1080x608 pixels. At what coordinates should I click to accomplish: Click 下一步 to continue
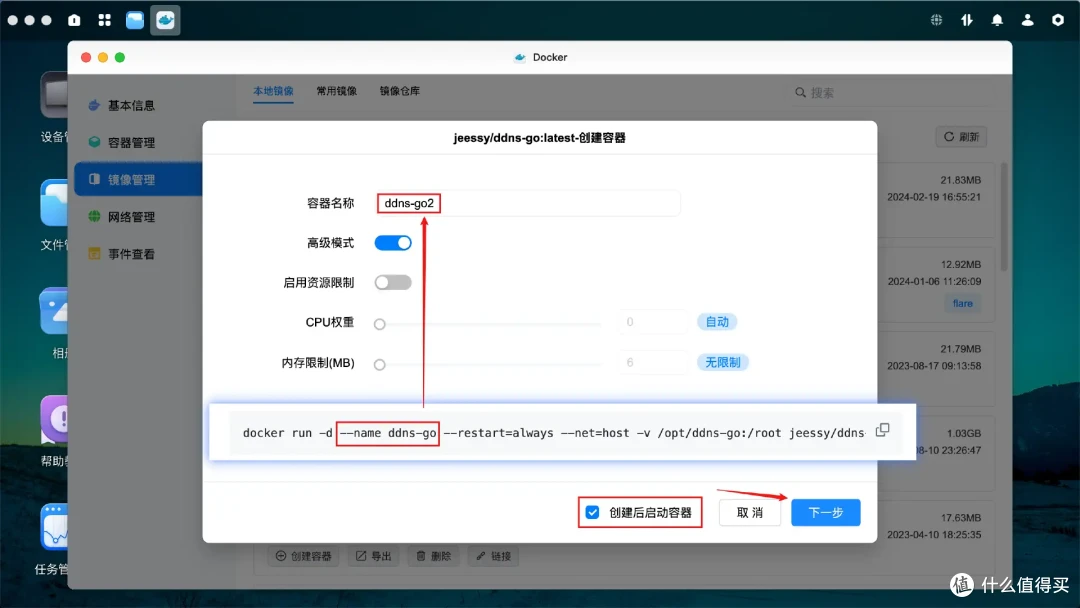[x=825, y=512]
